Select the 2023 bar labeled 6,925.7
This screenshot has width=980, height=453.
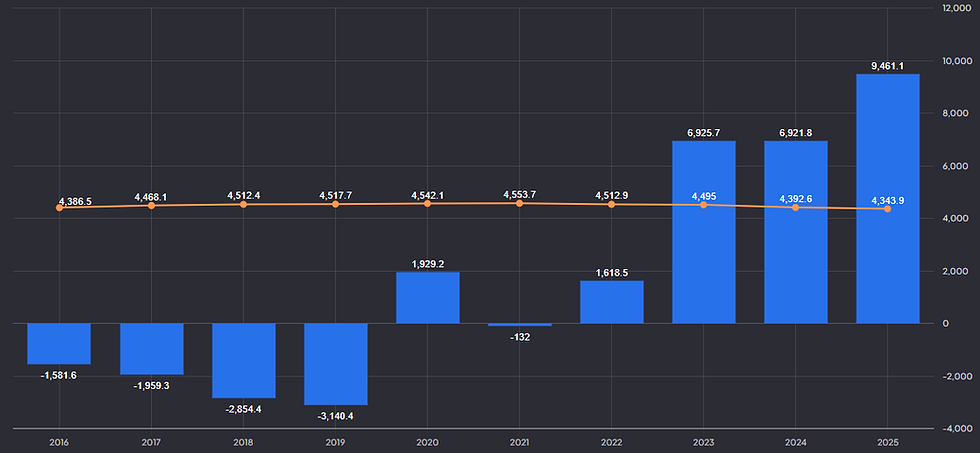coord(704,232)
